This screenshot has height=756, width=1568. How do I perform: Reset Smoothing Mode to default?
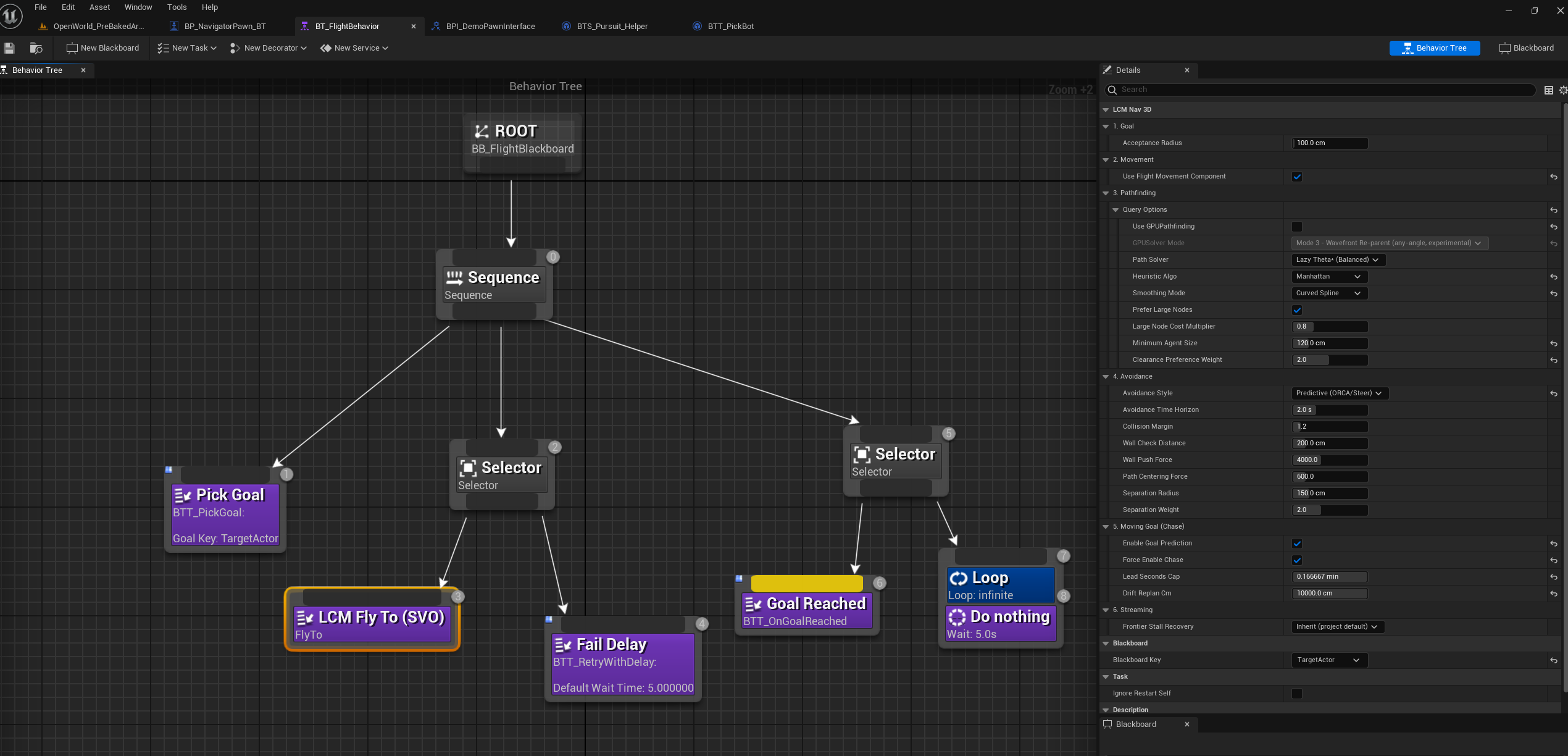click(1553, 293)
